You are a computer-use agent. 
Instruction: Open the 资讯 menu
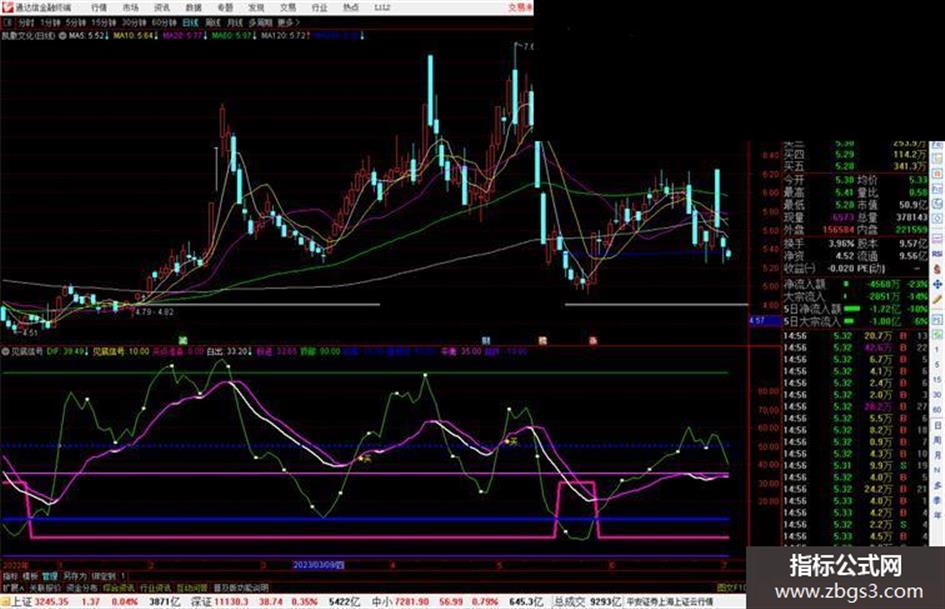click(x=162, y=8)
